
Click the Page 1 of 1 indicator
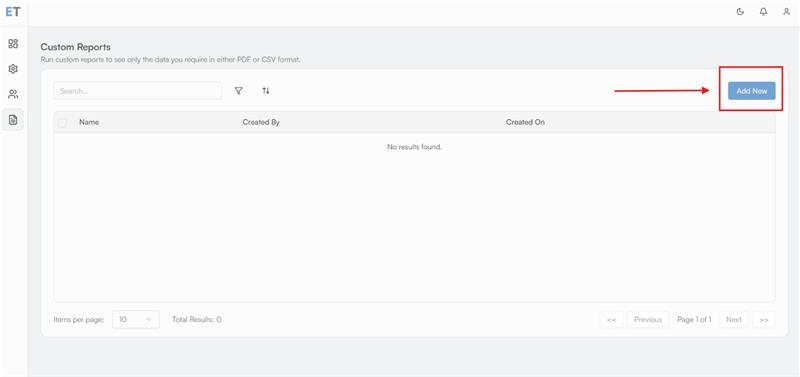(694, 319)
